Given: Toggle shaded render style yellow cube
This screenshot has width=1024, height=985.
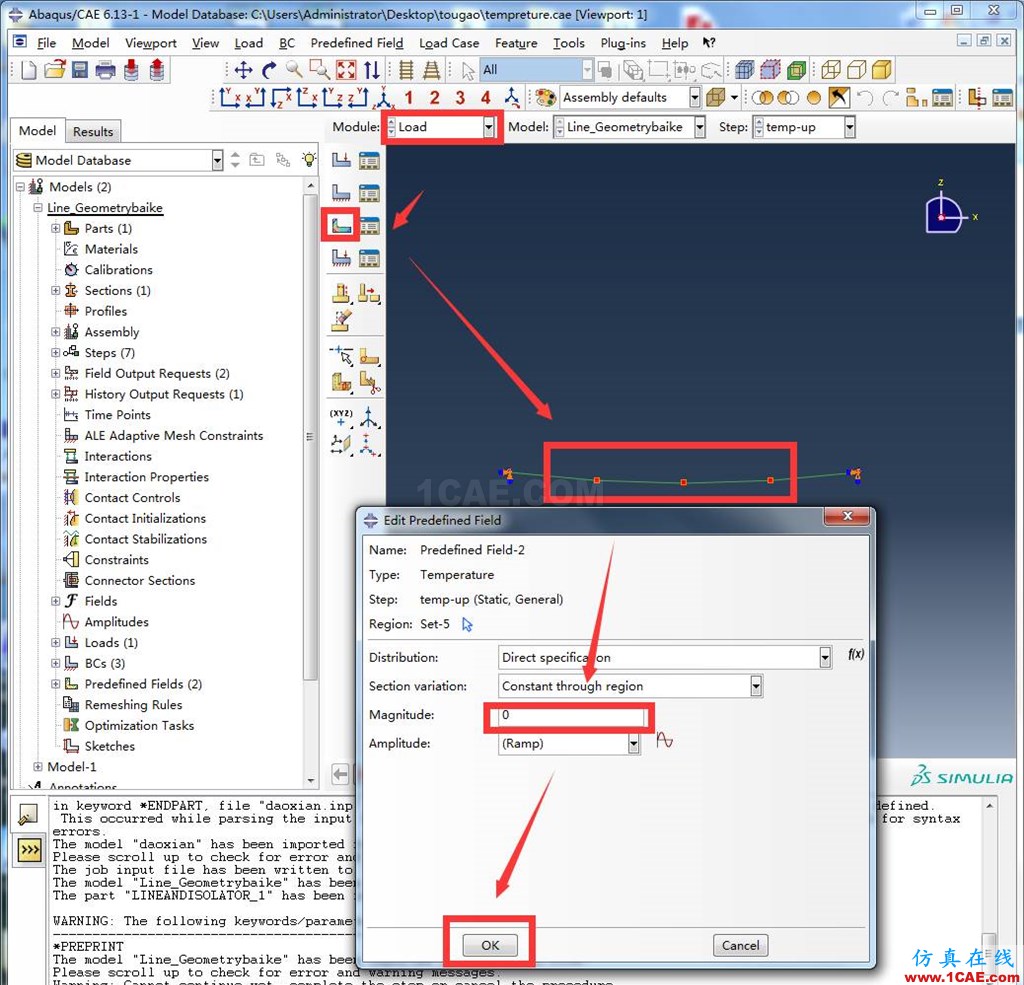Looking at the screenshot, I should pyautogui.click(x=882, y=69).
